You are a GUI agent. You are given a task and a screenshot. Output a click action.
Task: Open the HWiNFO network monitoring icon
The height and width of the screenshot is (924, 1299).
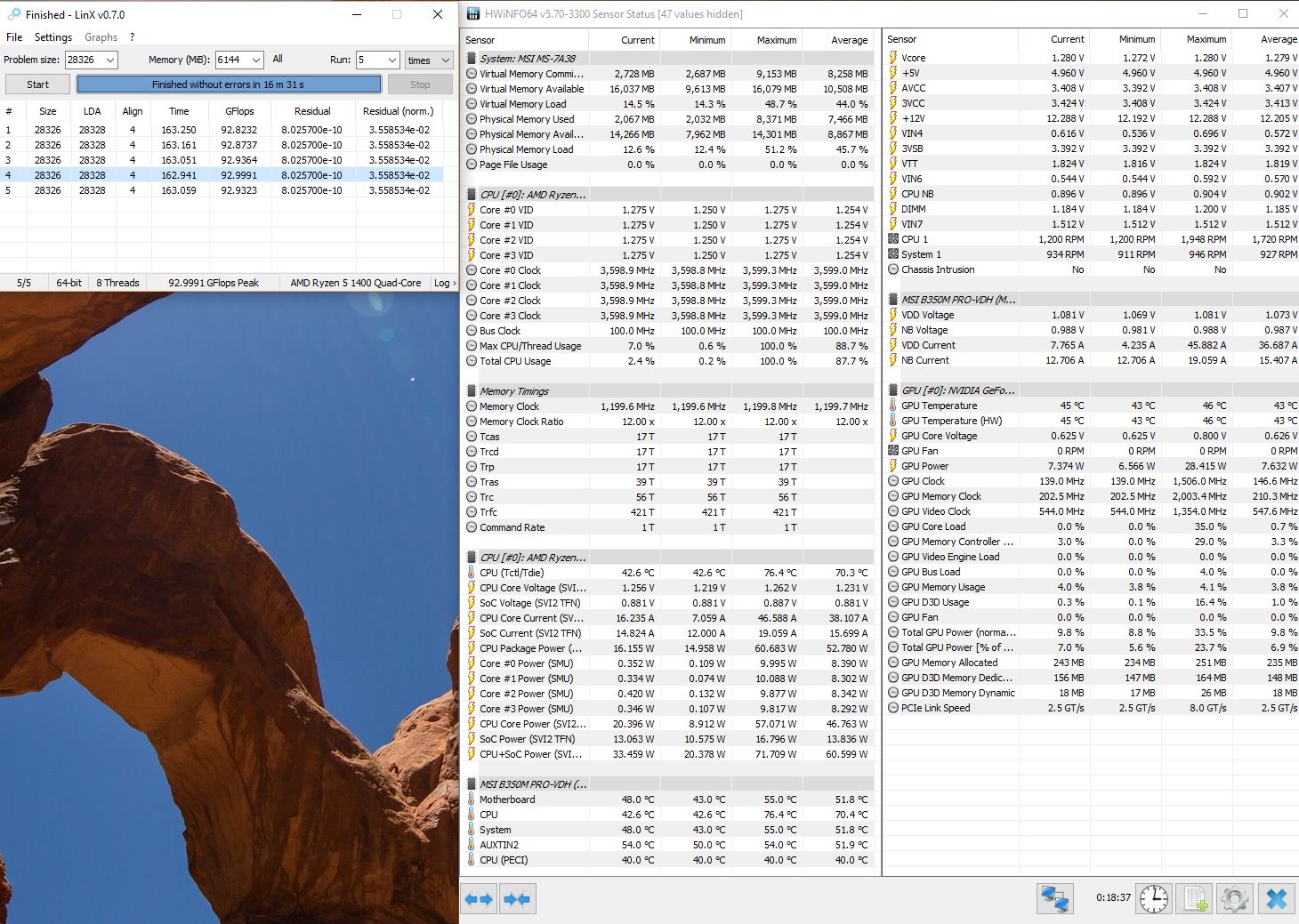[x=1054, y=899]
